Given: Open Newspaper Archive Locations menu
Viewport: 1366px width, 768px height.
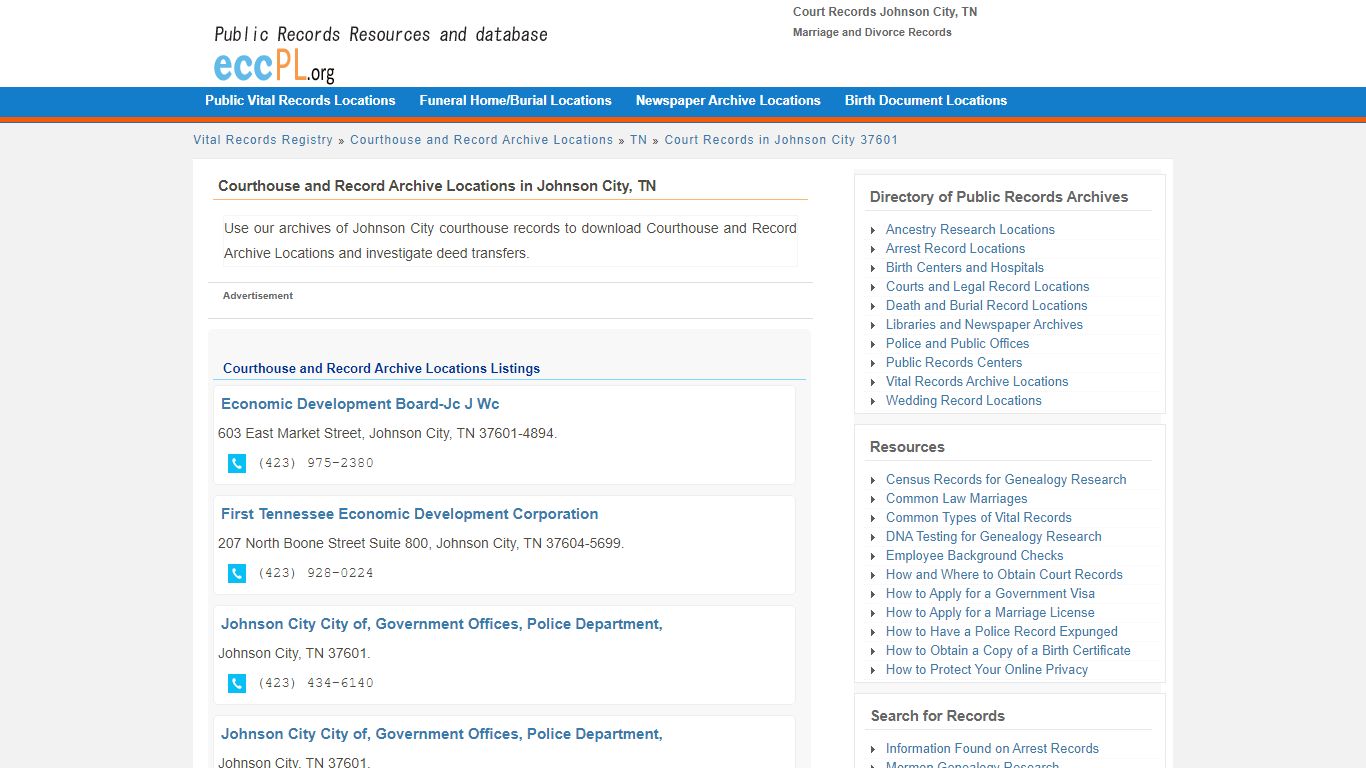Looking at the screenshot, I should (x=728, y=100).
